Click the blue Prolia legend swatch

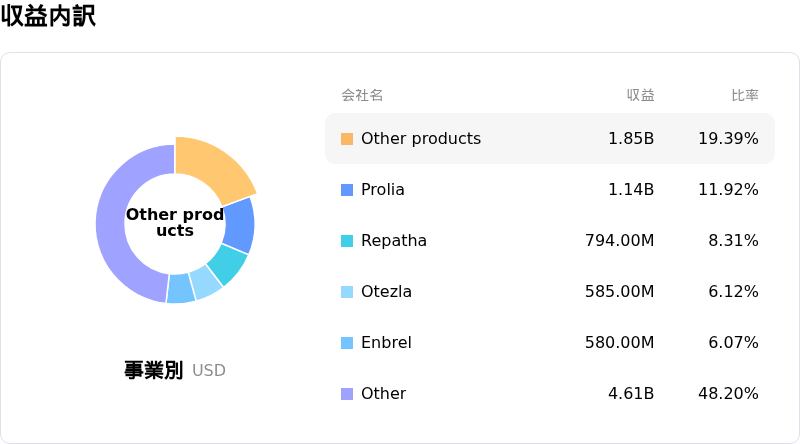click(x=347, y=190)
